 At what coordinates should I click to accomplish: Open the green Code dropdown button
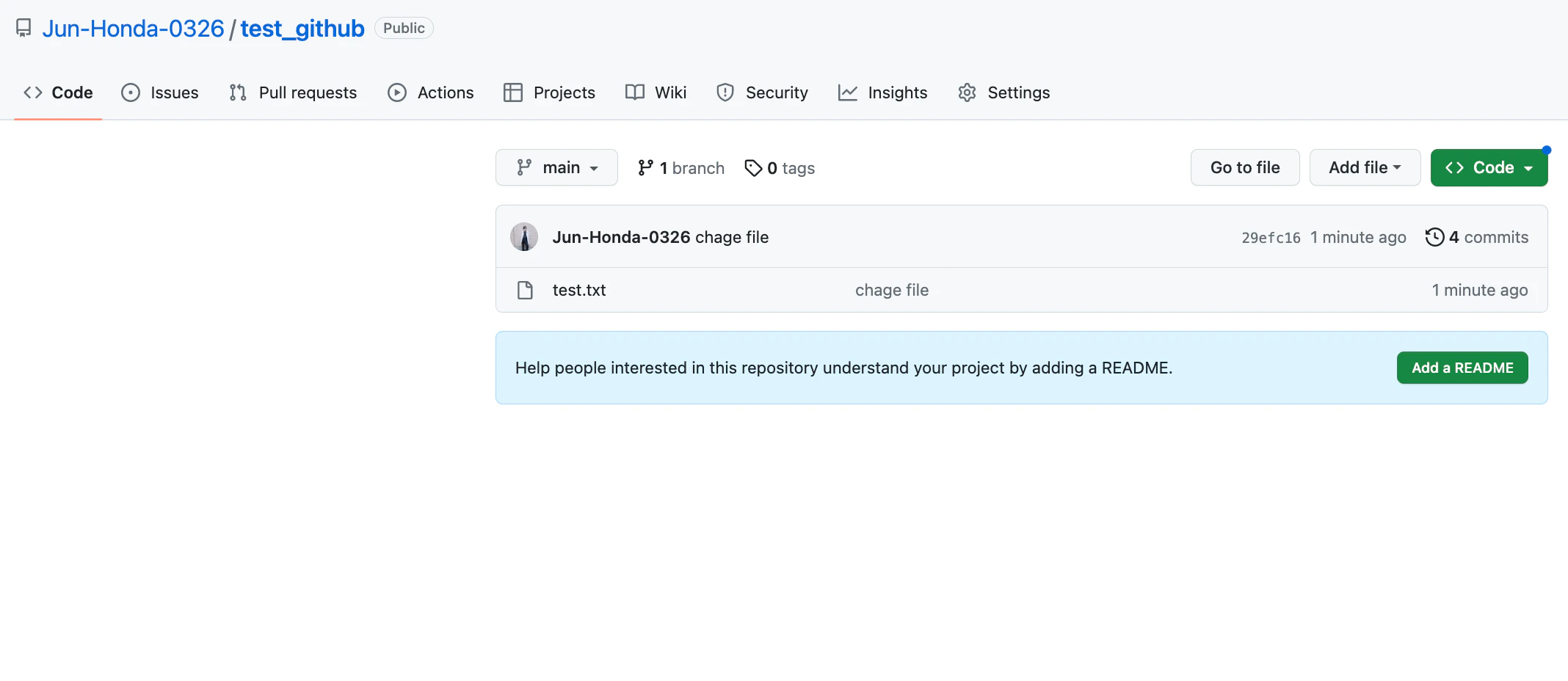coord(1489,168)
